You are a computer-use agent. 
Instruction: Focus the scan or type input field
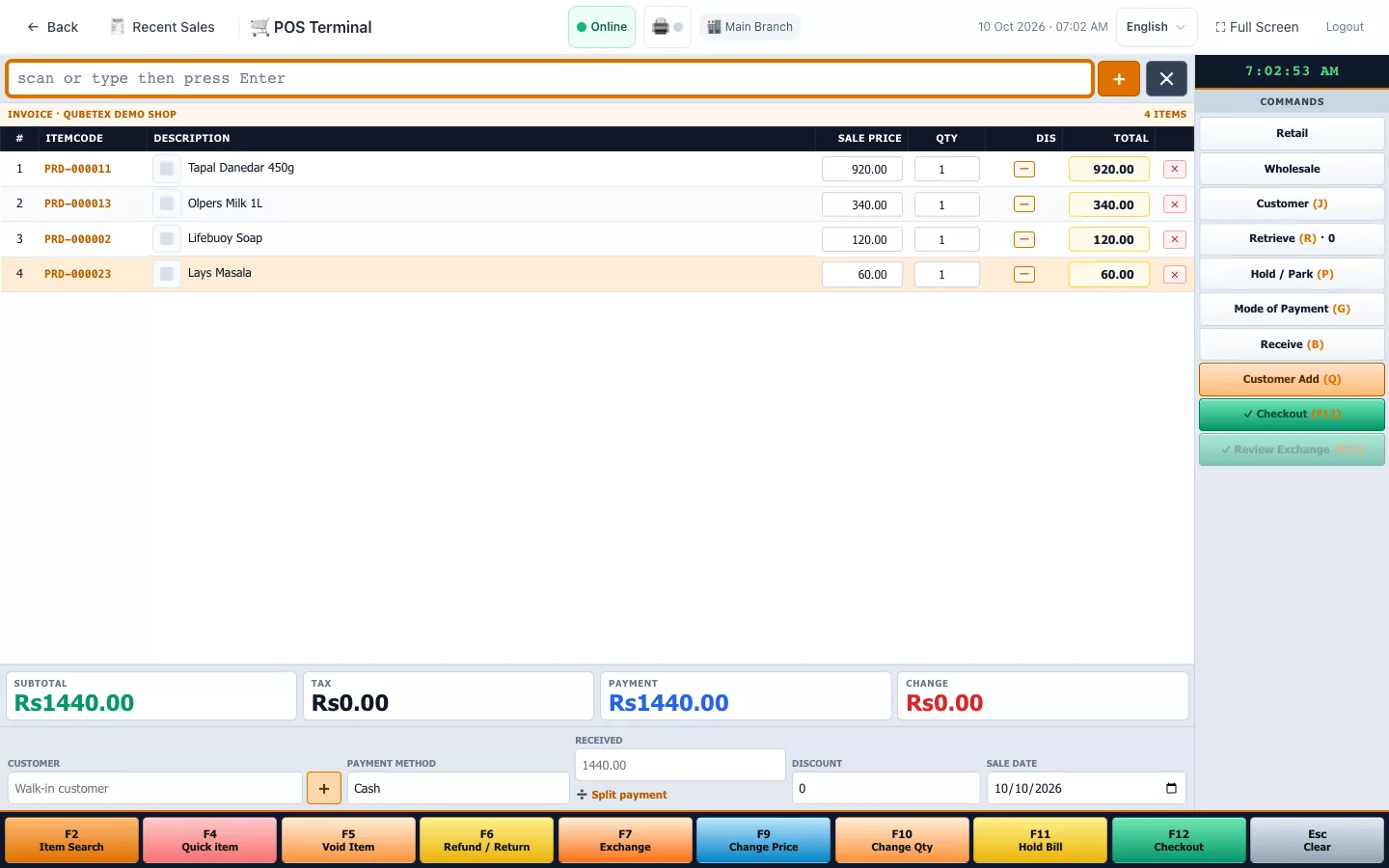550,79
